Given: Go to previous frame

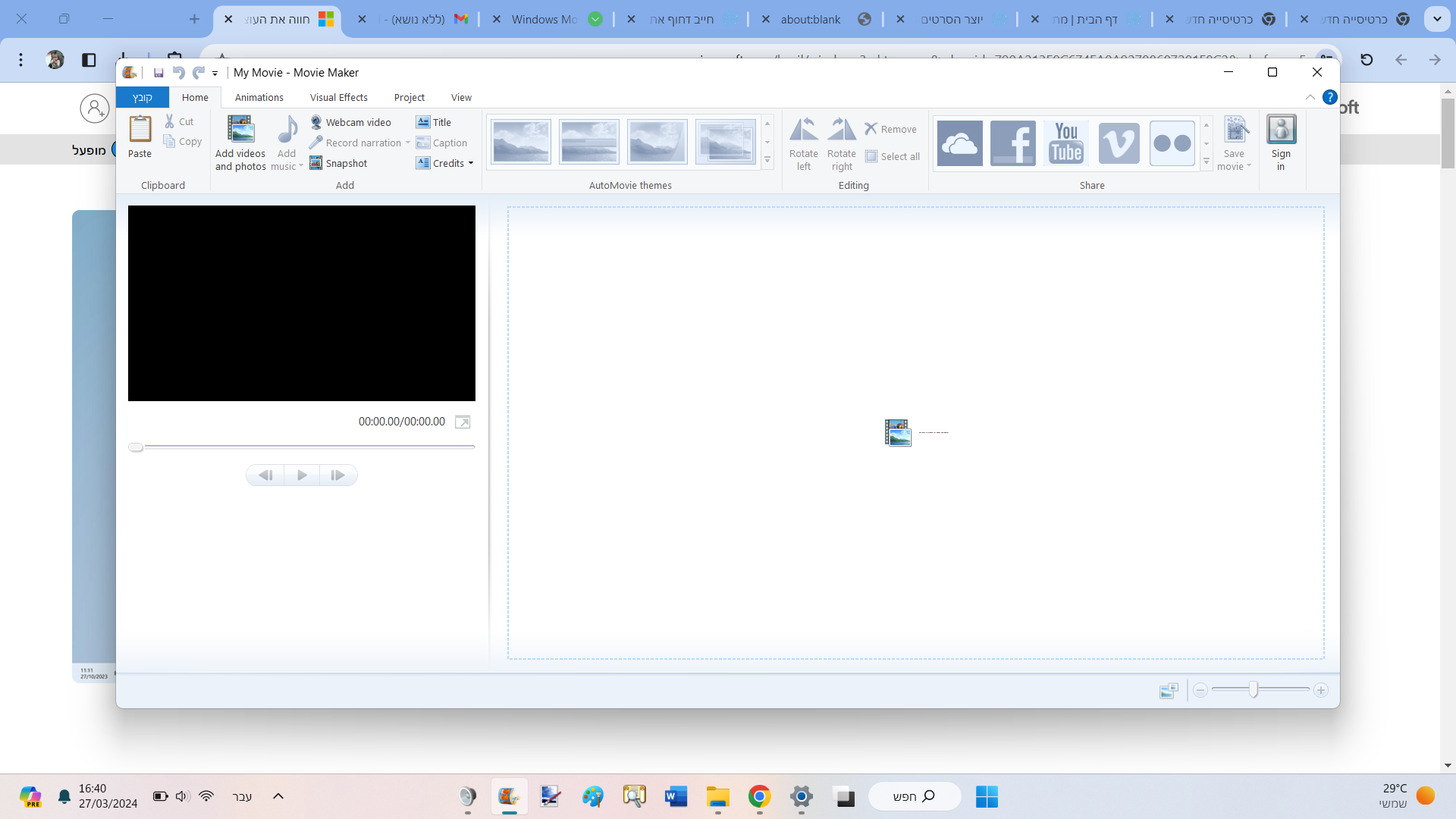Looking at the screenshot, I should (x=265, y=475).
